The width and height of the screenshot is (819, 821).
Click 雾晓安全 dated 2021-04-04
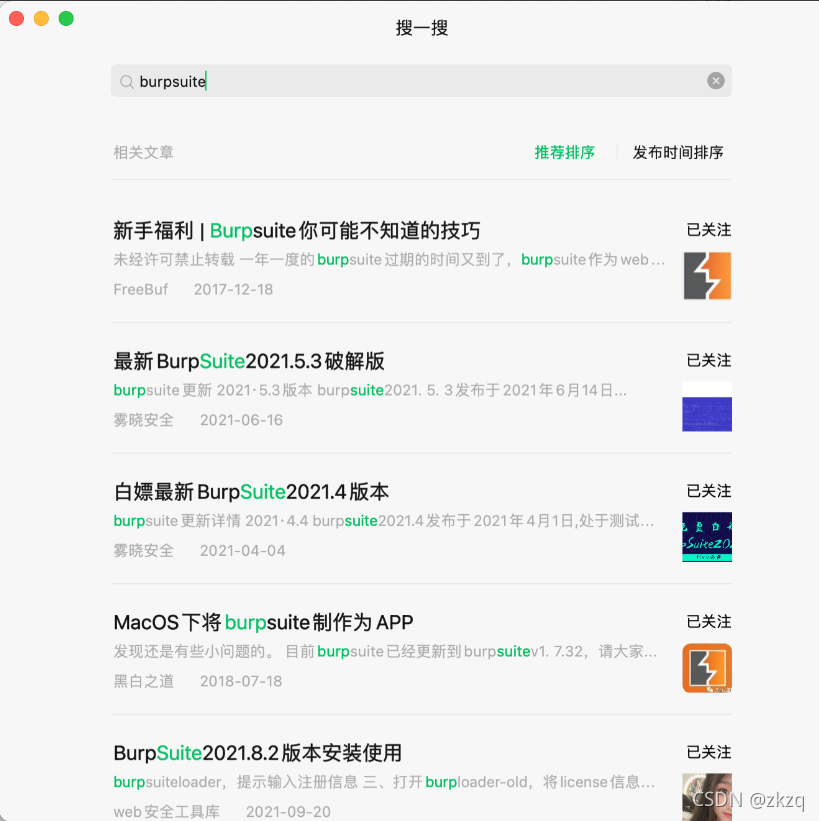143,551
